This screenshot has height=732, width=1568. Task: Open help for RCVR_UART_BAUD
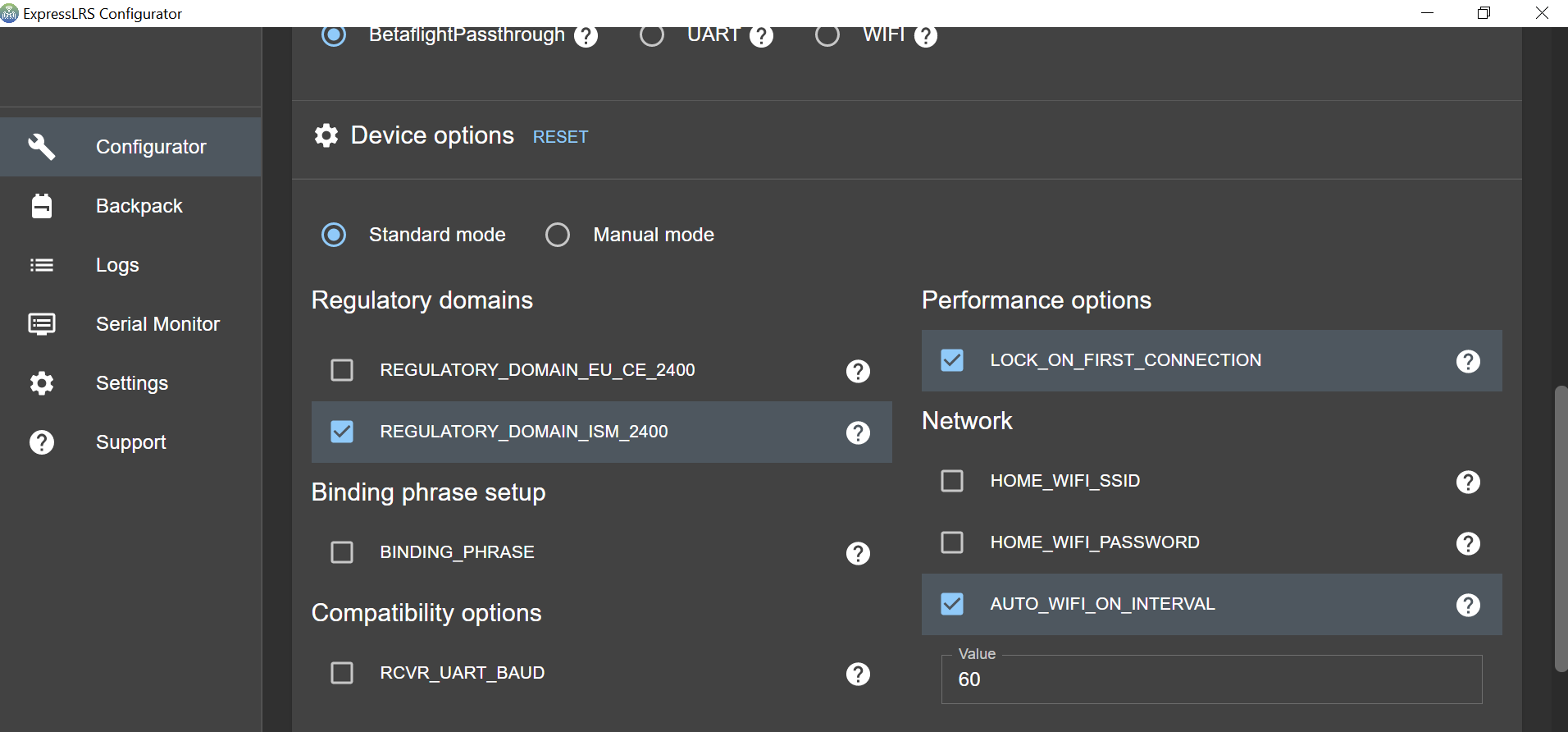(858, 674)
